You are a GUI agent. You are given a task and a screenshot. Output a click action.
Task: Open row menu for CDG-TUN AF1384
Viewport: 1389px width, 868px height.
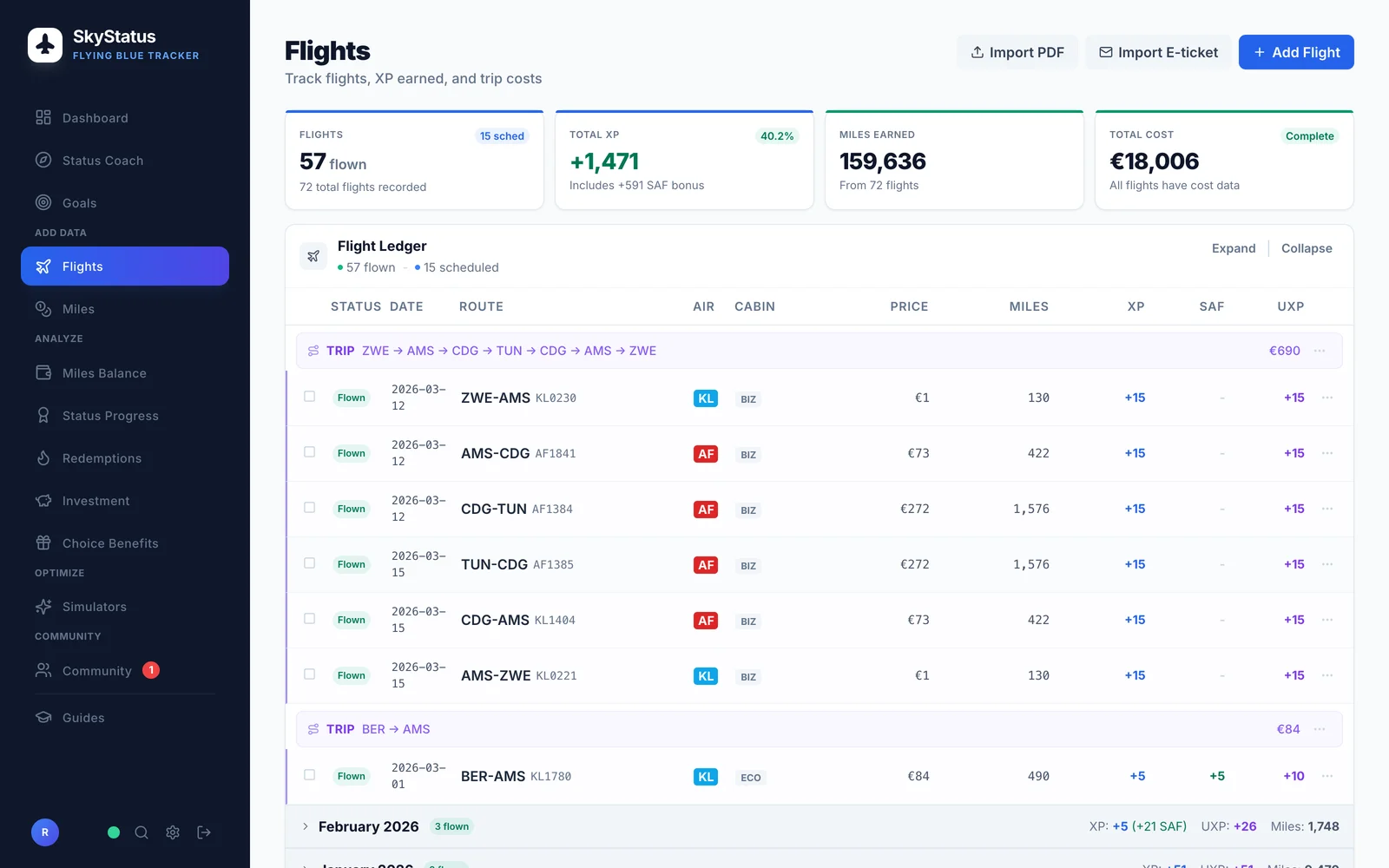coord(1327,509)
